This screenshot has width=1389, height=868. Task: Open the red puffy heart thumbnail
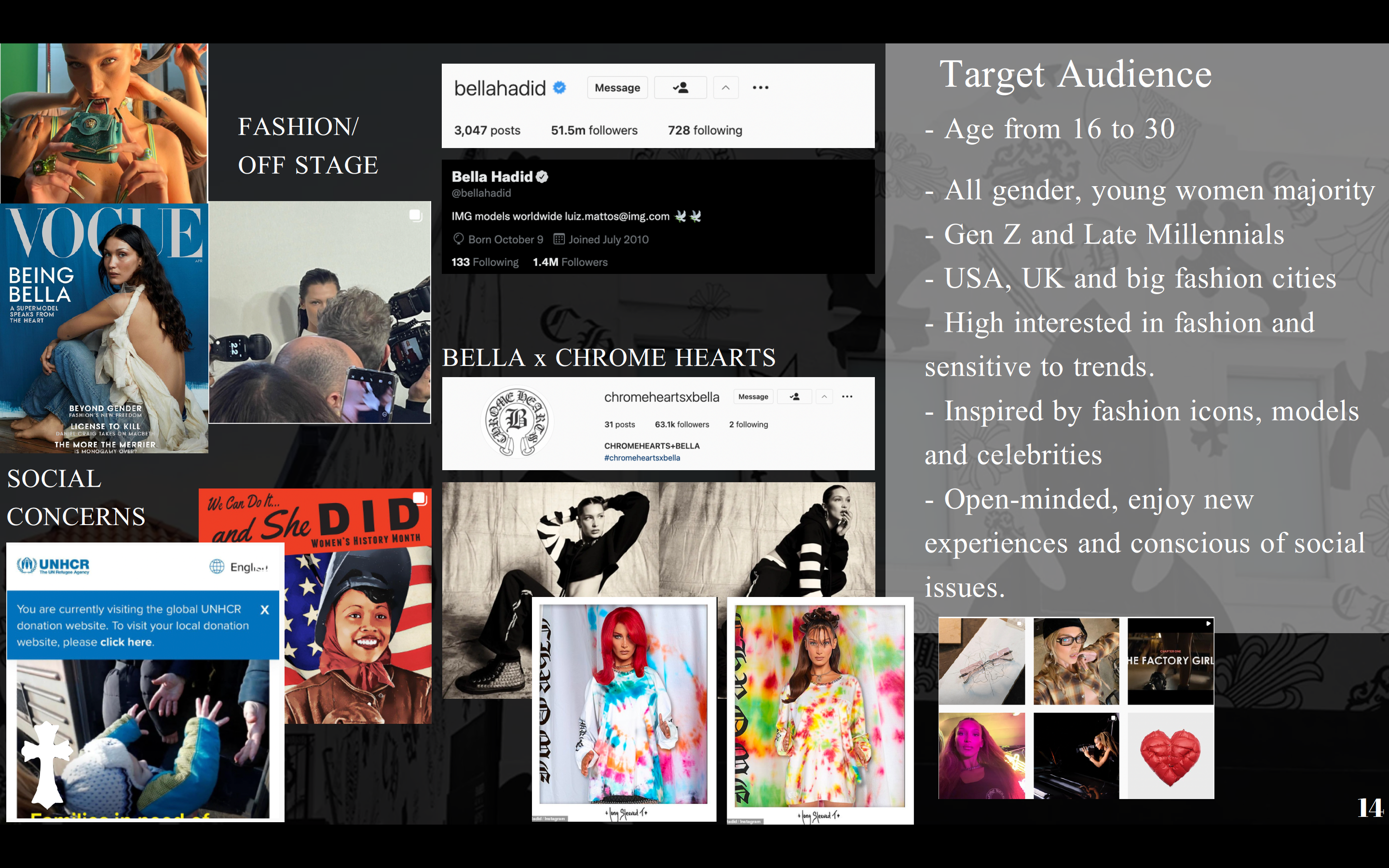(1170, 756)
